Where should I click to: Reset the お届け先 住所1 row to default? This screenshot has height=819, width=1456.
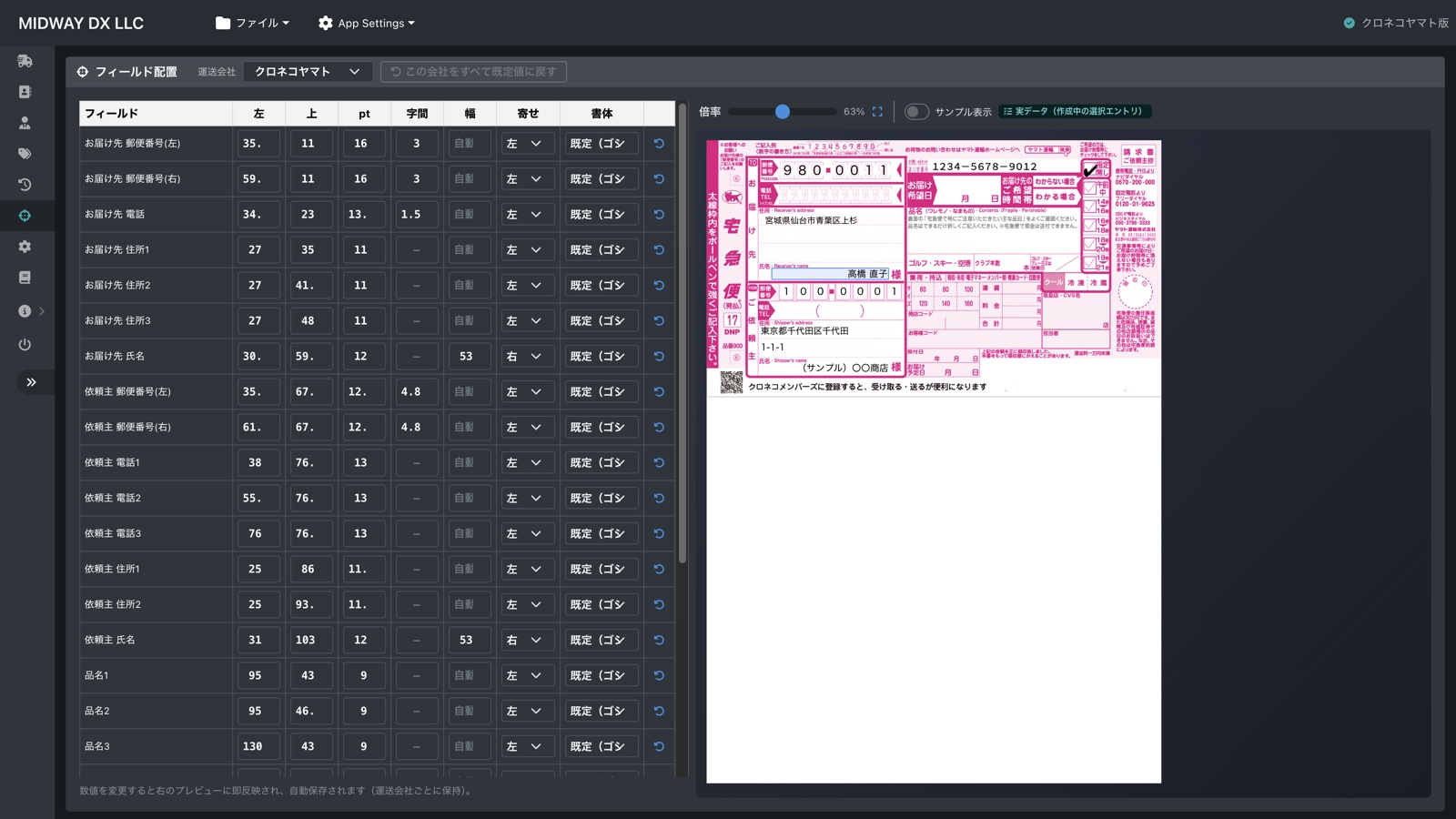[x=659, y=250]
